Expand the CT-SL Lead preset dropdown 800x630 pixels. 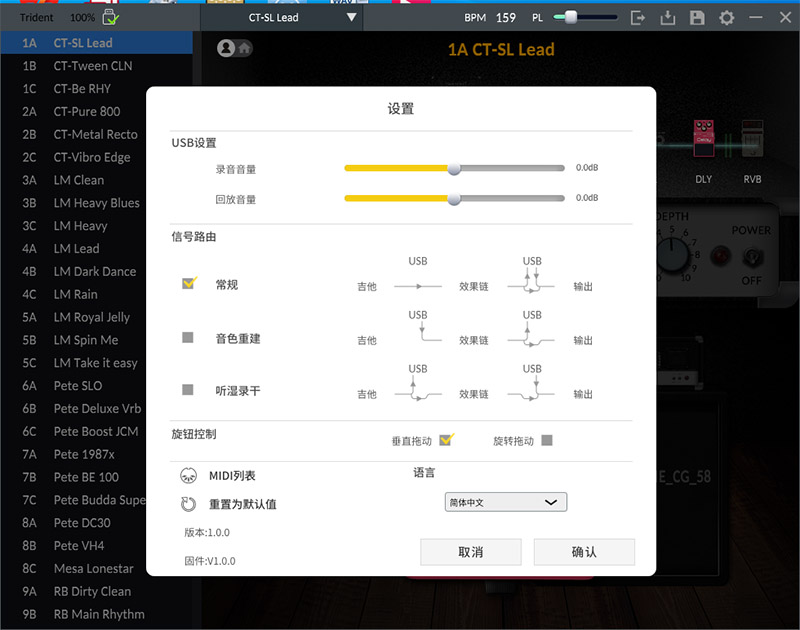point(350,18)
